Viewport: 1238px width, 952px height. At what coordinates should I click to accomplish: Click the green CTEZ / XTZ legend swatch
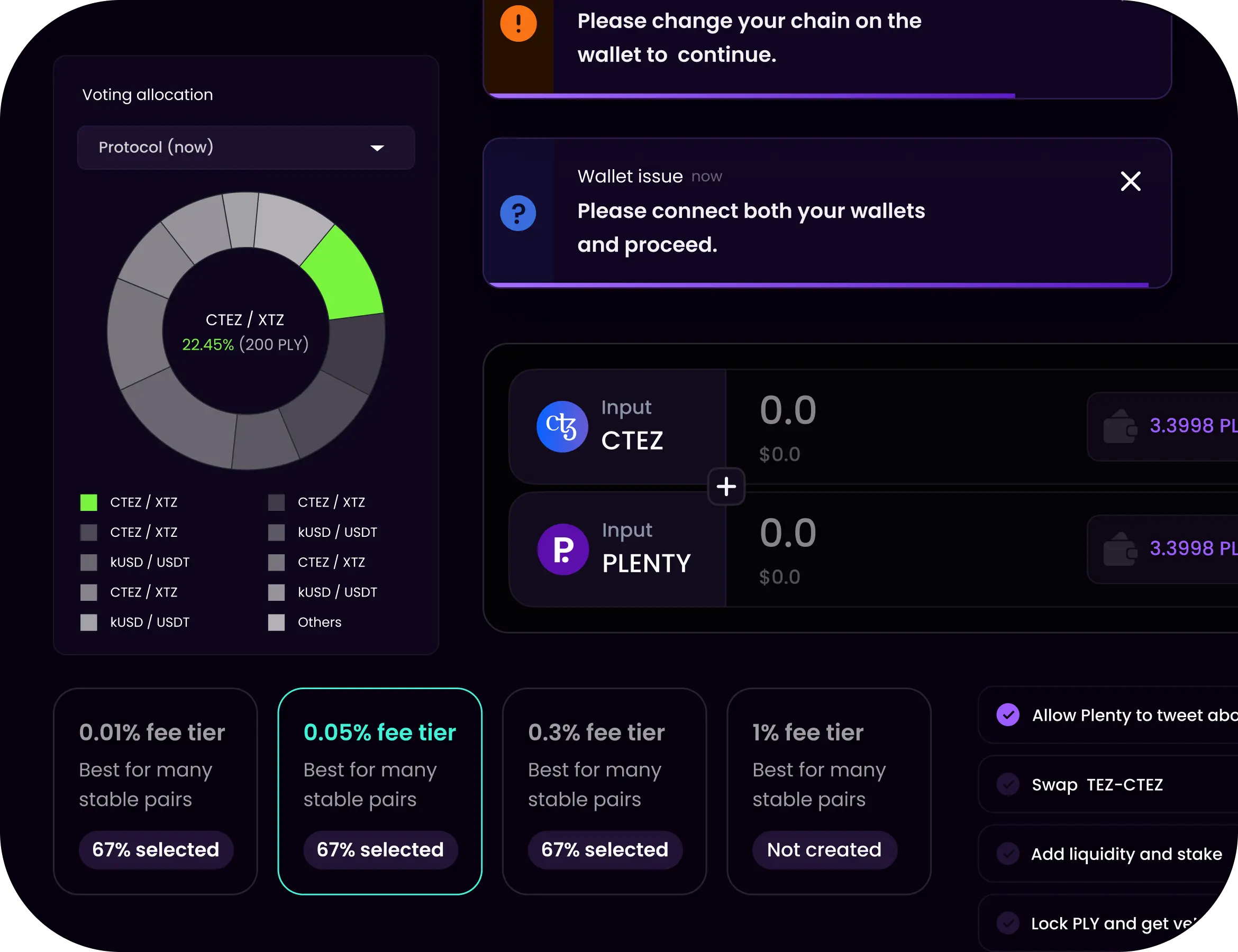click(88, 502)
